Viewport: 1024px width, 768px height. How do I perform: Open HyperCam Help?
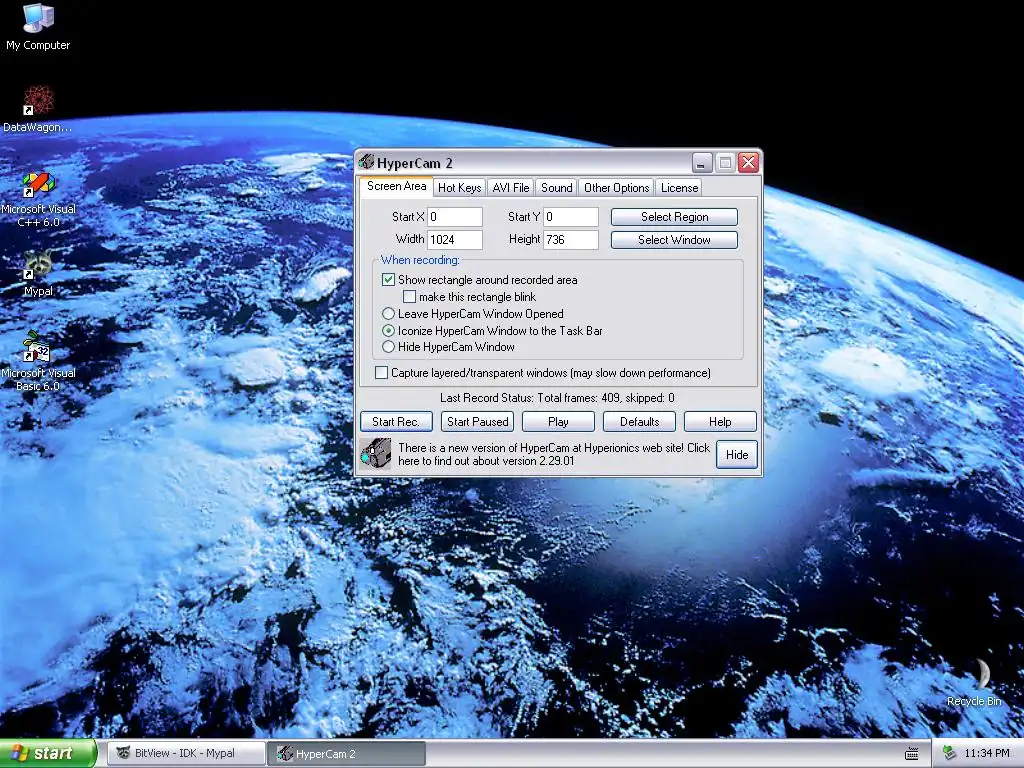coord(720,421)
